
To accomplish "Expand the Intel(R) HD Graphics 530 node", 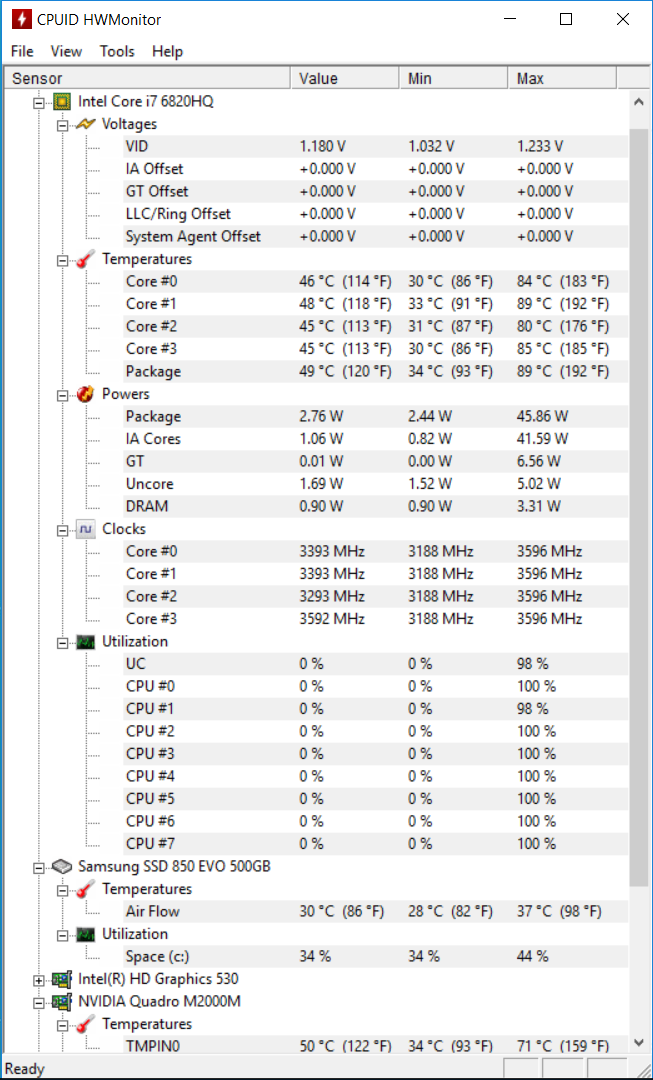I will coord(39,979).
